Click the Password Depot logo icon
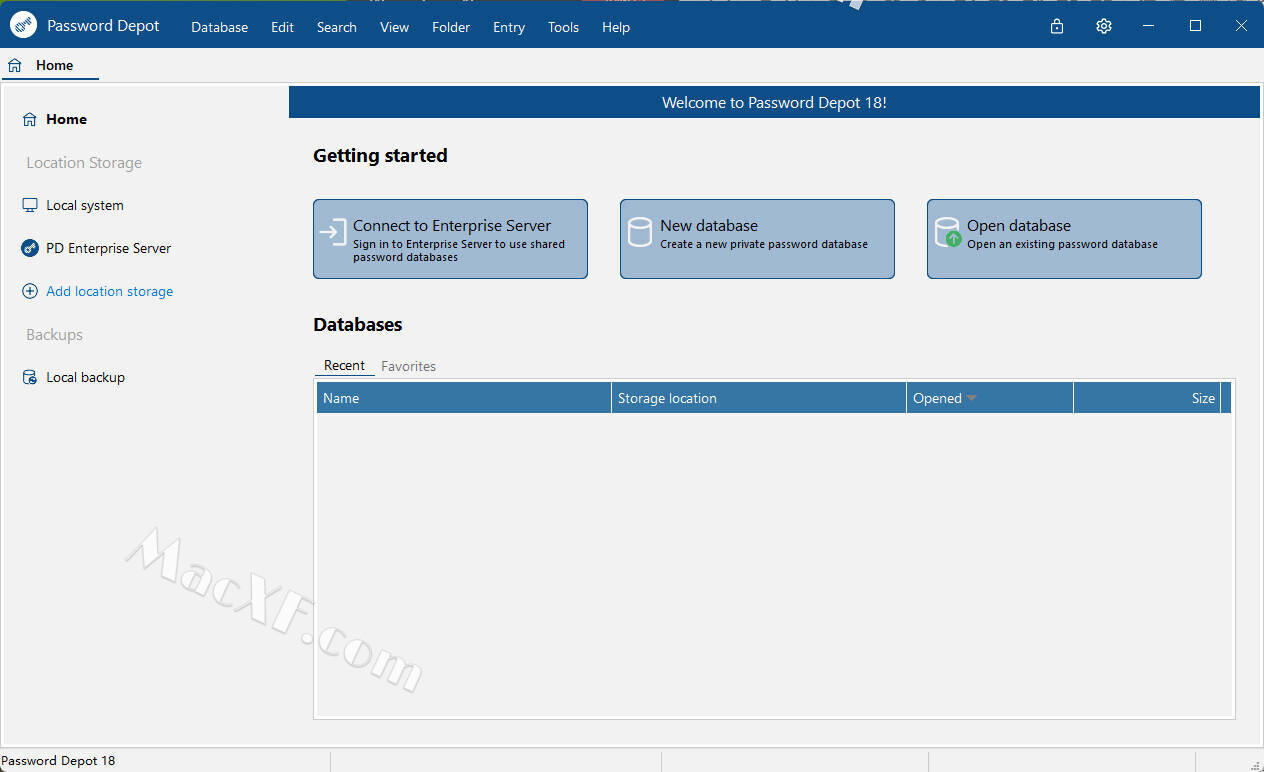1264x772 pixels. pyautogui.click(x=24, y=26)
